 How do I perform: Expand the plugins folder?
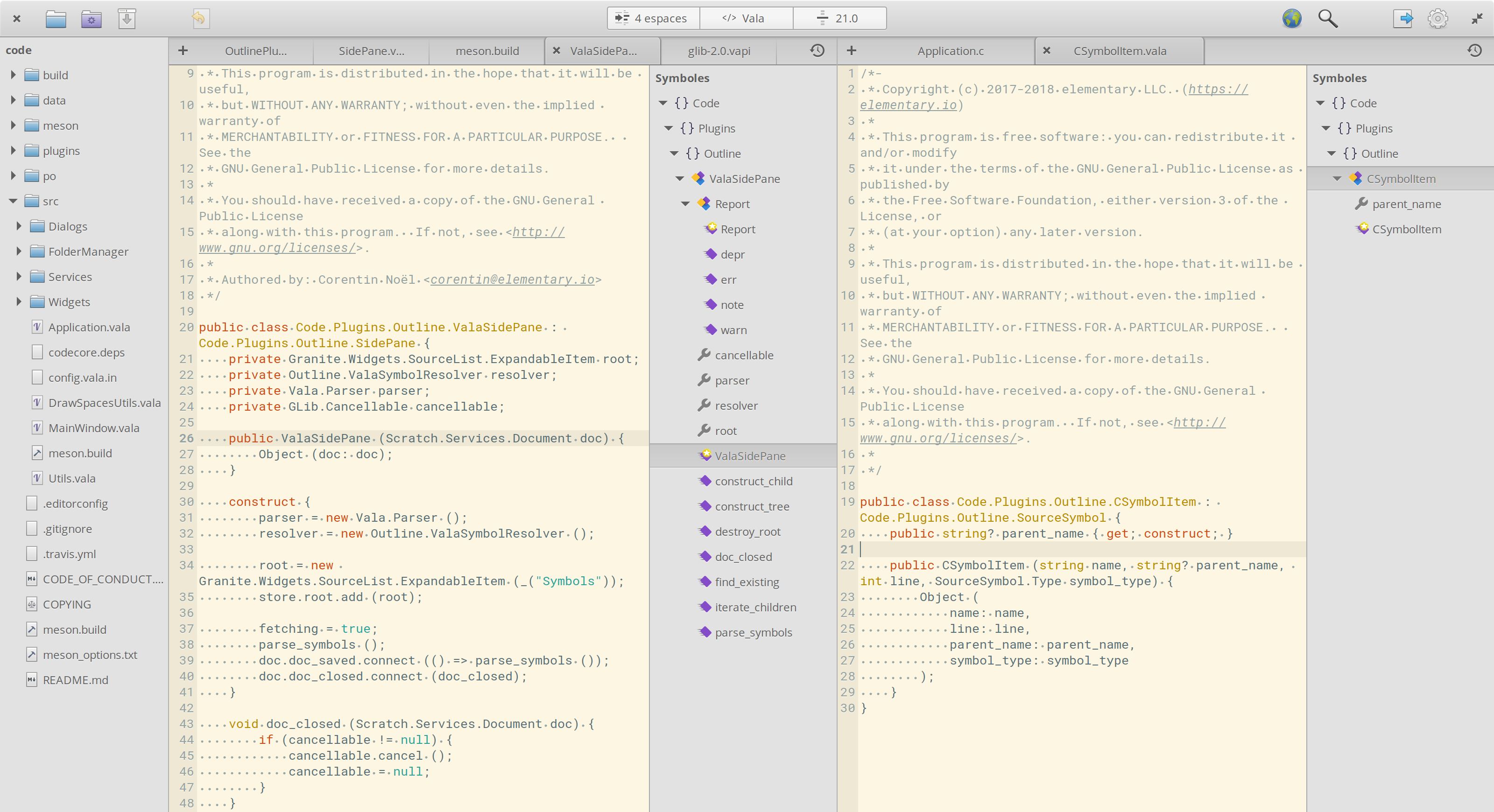pos(14,151)
